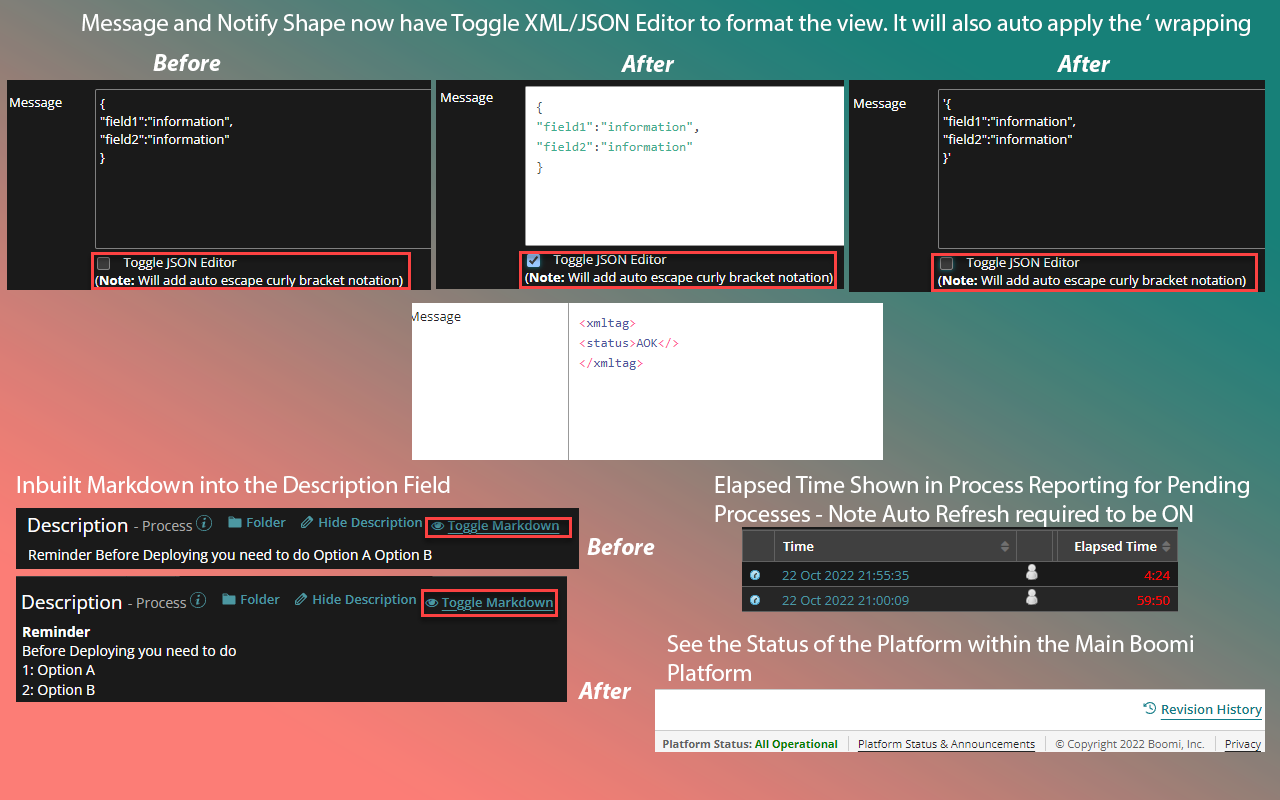Select the Platform Status: All Operational indicator

click(x=750, y=743)
